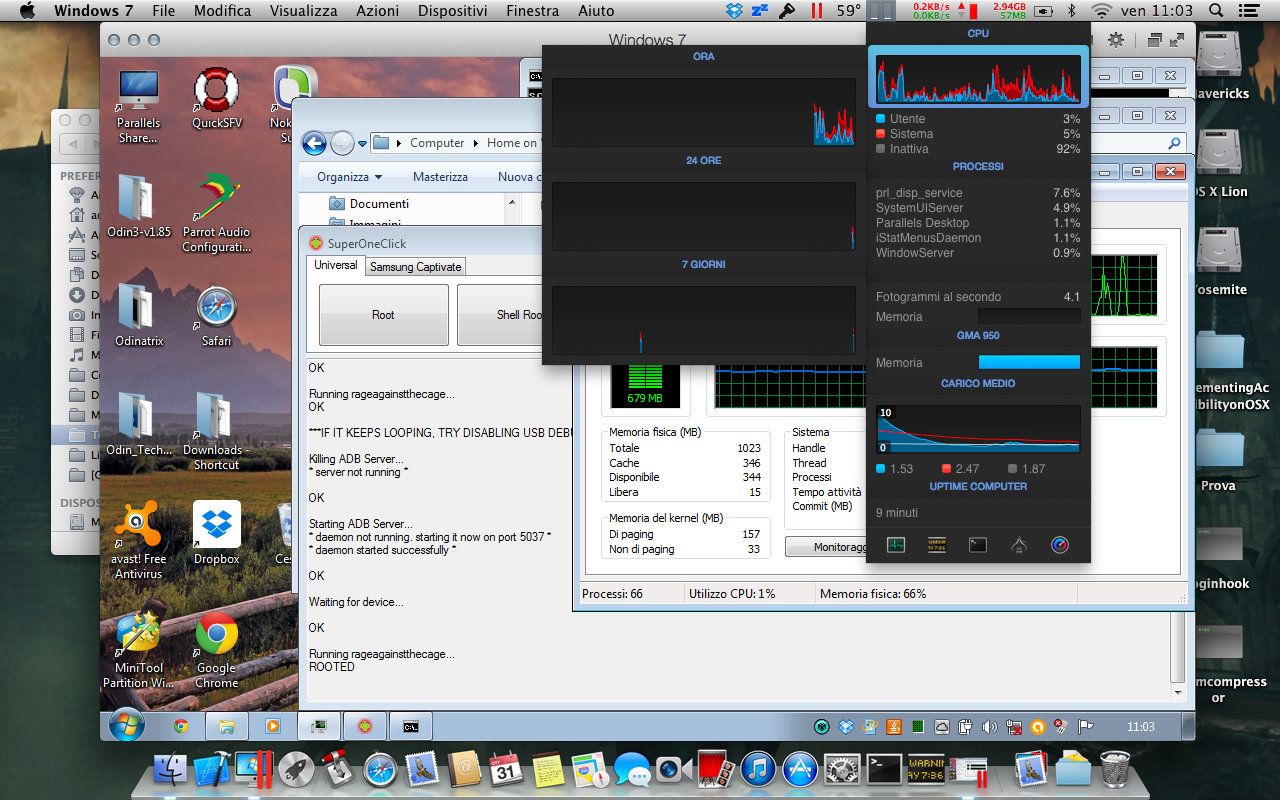Click Windows taskbar clock showing 11:03

coord(1140,727)
